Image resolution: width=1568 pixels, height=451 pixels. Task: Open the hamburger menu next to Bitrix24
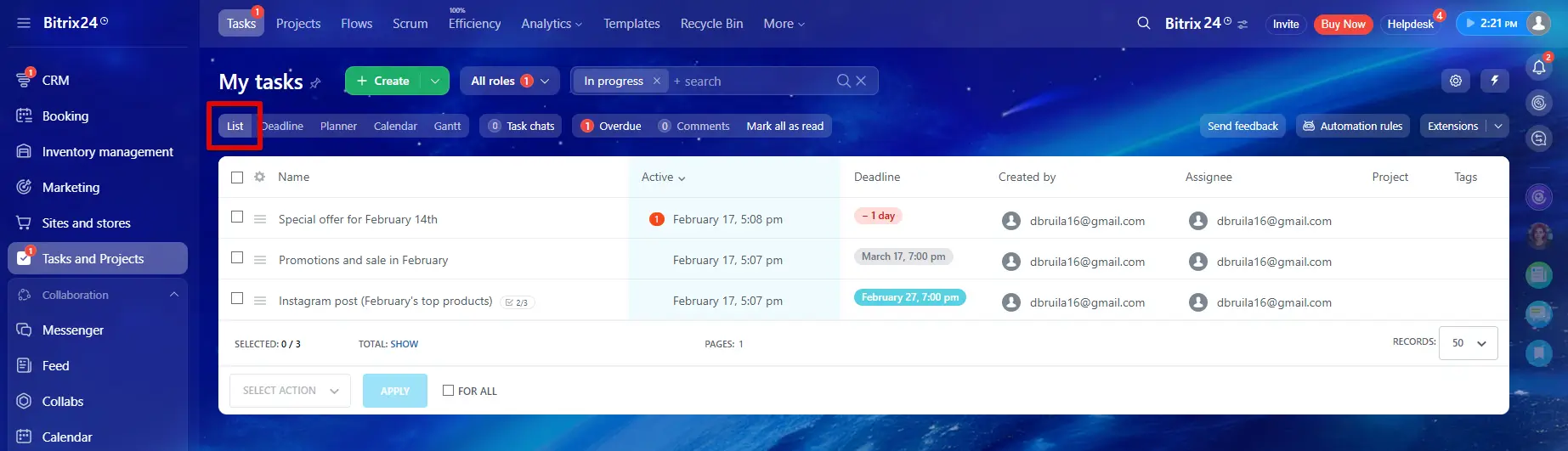coord(23,23)
